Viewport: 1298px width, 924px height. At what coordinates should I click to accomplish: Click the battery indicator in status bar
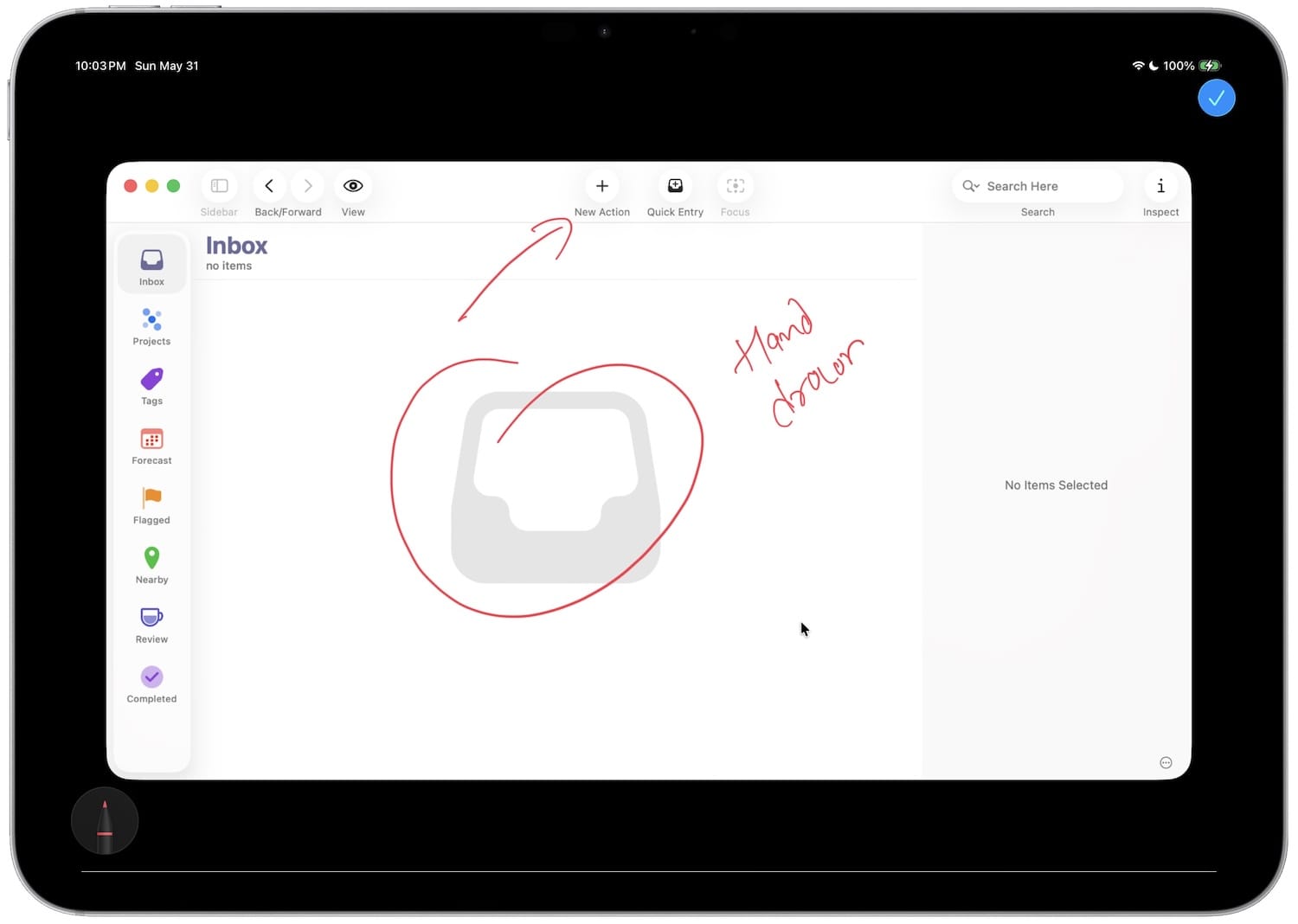pyautogui.click(x=1210, y=66)
